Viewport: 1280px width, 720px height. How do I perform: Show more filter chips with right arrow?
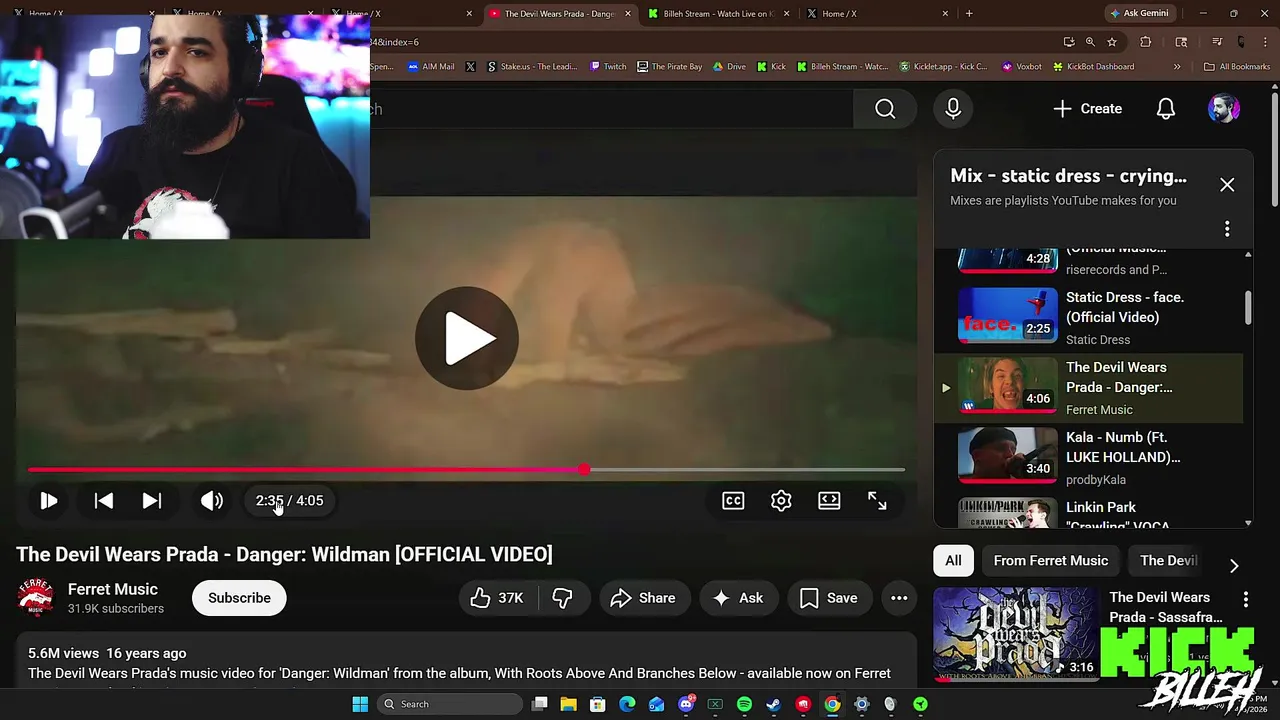click(x=1234, y=565)
